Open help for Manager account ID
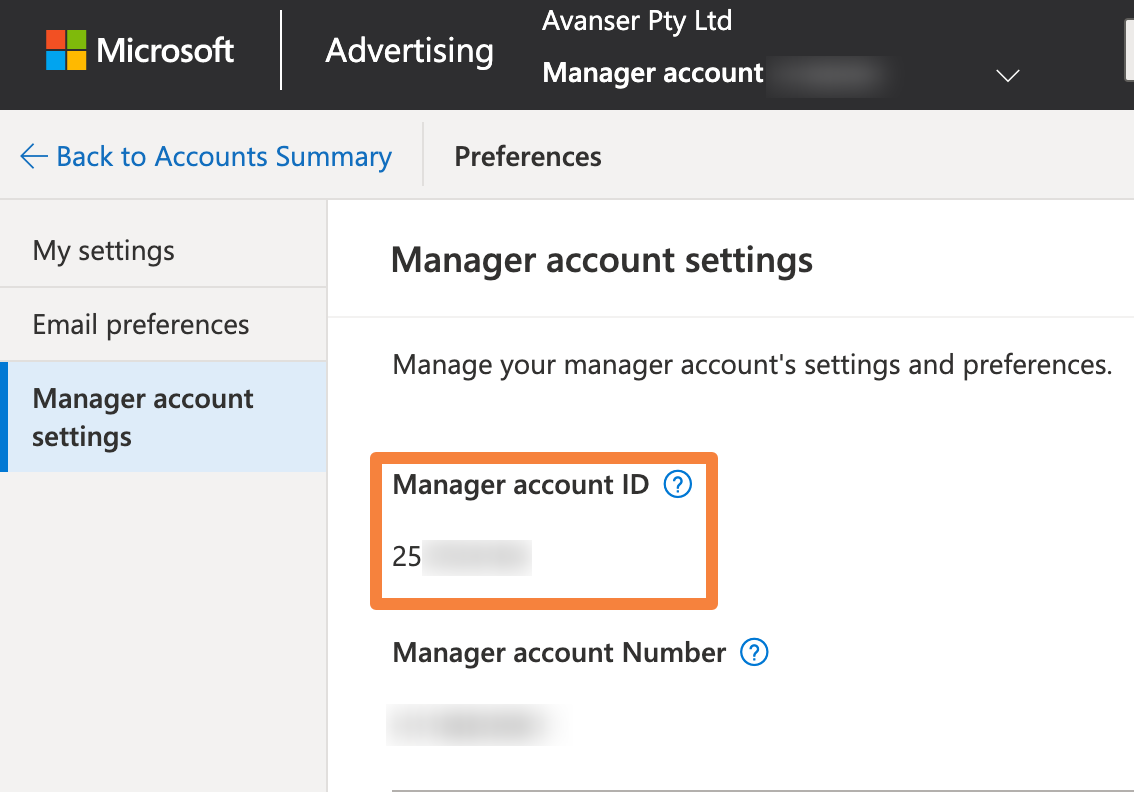Screen dimensions: 1134x792 click(x=678, y=485)
